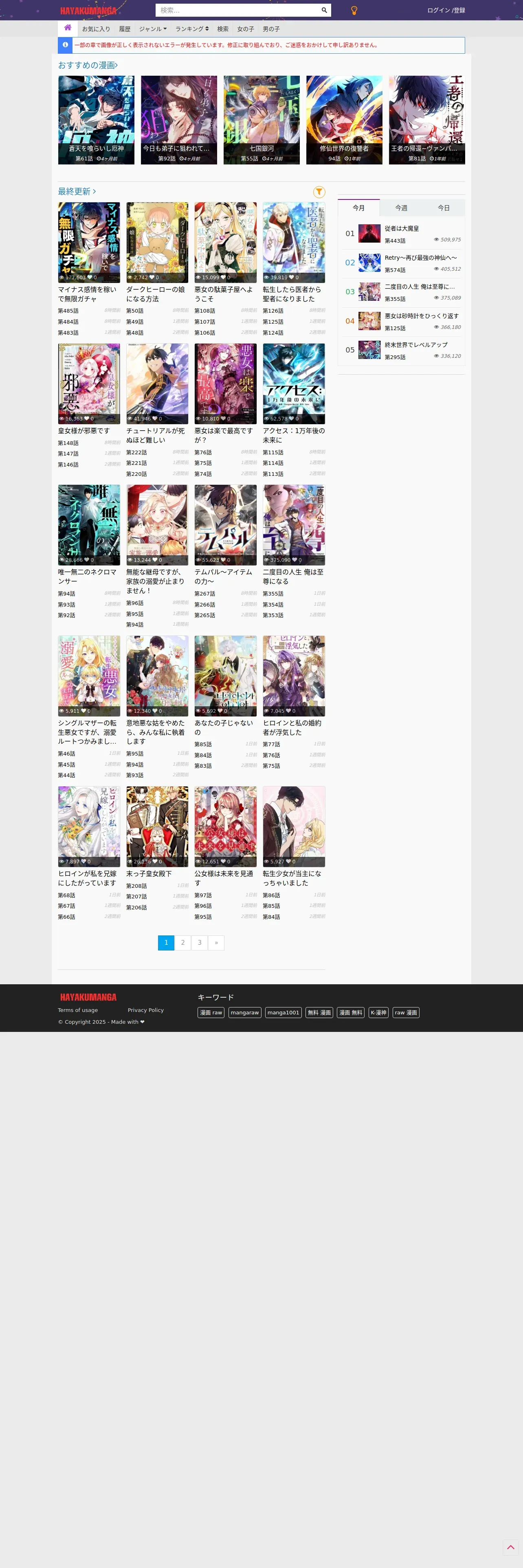This screenshot has width=523, height=1568.
Task: Open title link 皇女様が邪悪です
Action: 84,431
